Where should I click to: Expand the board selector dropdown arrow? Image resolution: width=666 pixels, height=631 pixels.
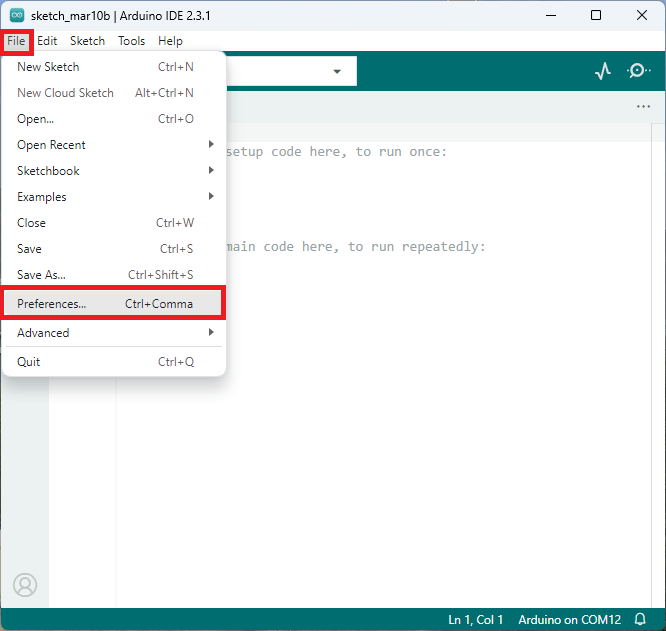coord(337,72)
